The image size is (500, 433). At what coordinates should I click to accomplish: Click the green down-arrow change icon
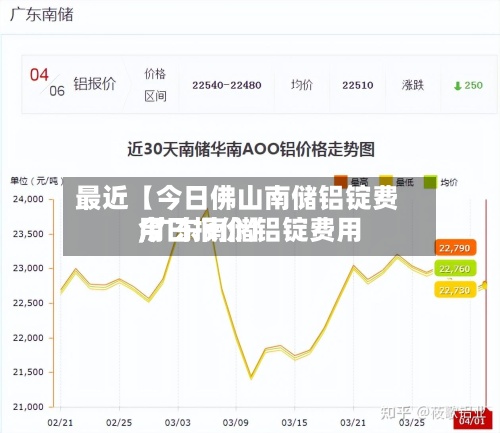point(458,86)
